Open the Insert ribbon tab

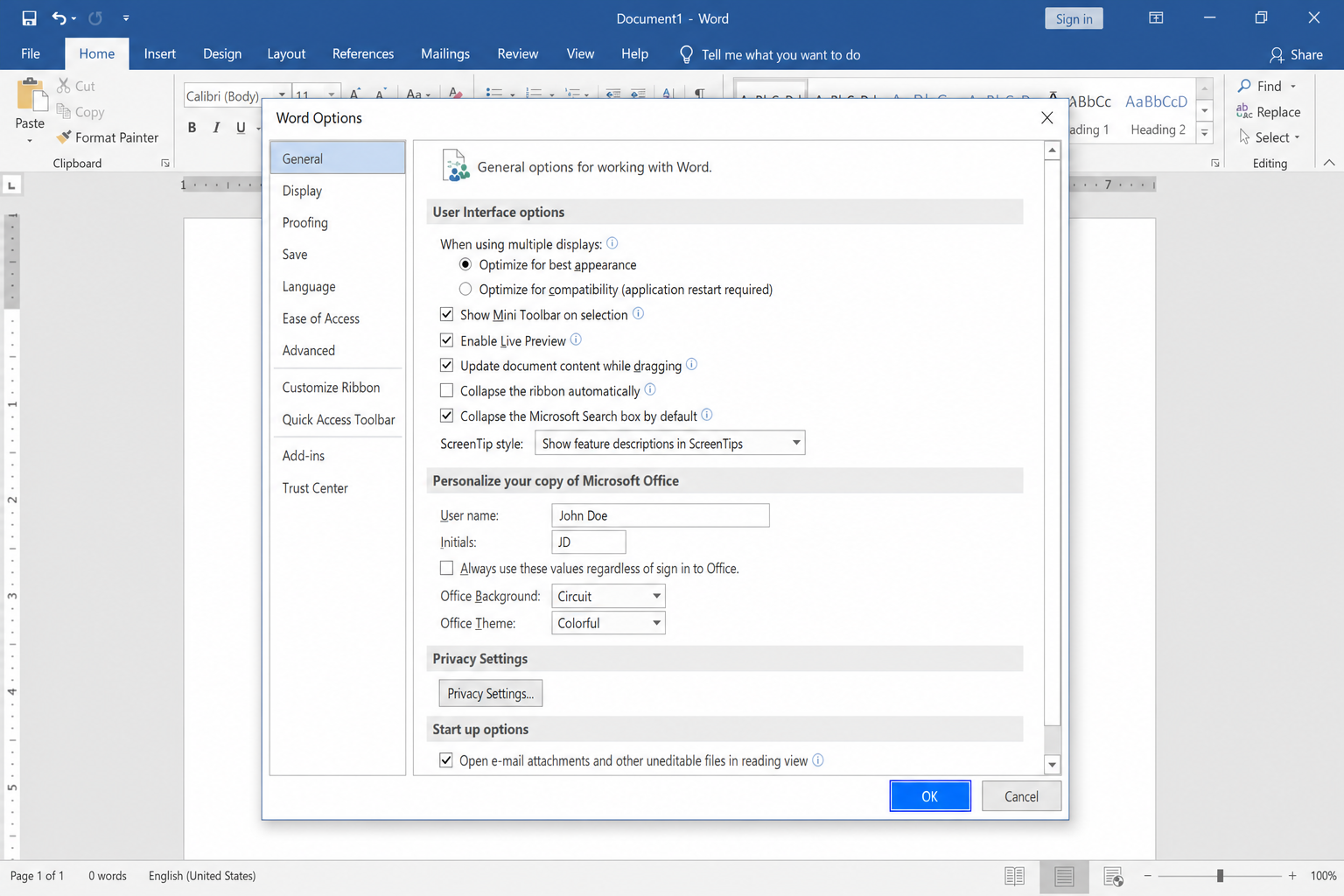160,54
